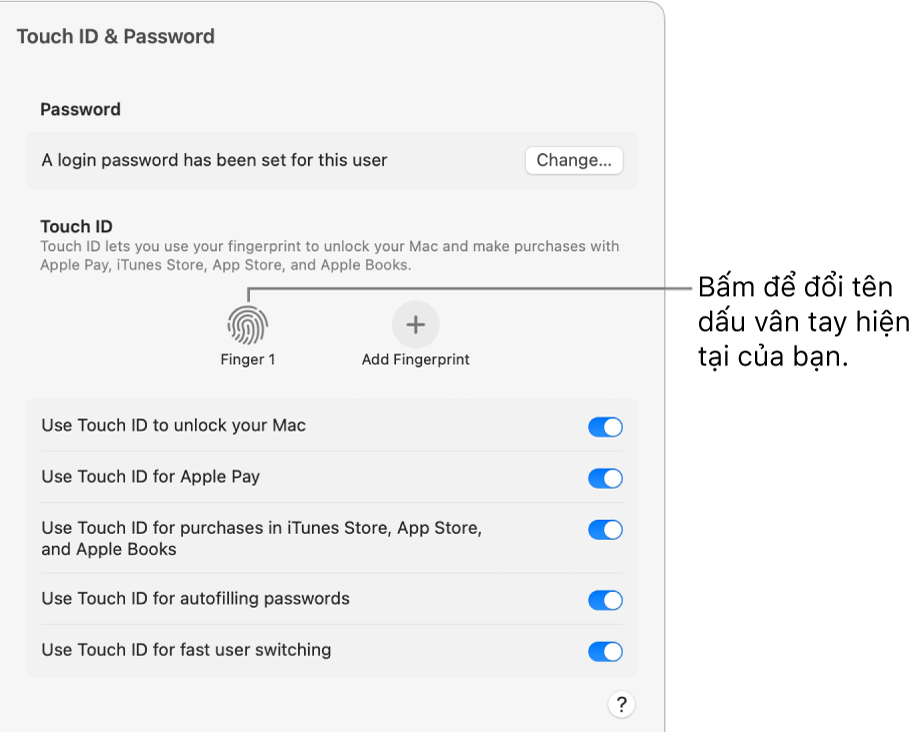The image size is (918, 732).
Task: Click the Change… password button
Action: pyautogui.click(x=574, y=160)
